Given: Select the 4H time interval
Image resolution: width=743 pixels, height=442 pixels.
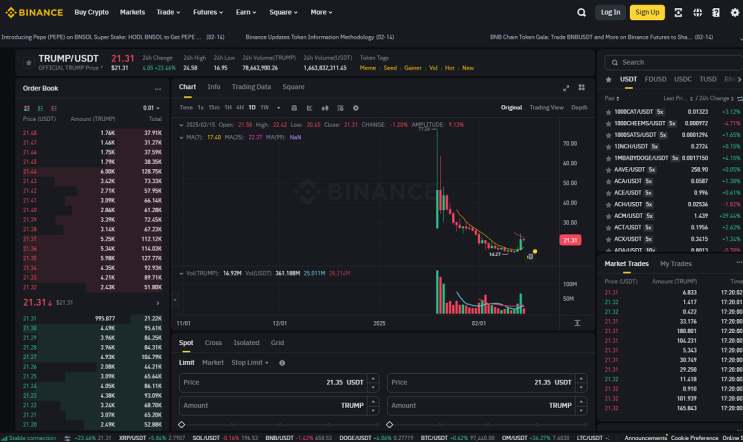Looking at the screenshot, I should tap(240, 108).
